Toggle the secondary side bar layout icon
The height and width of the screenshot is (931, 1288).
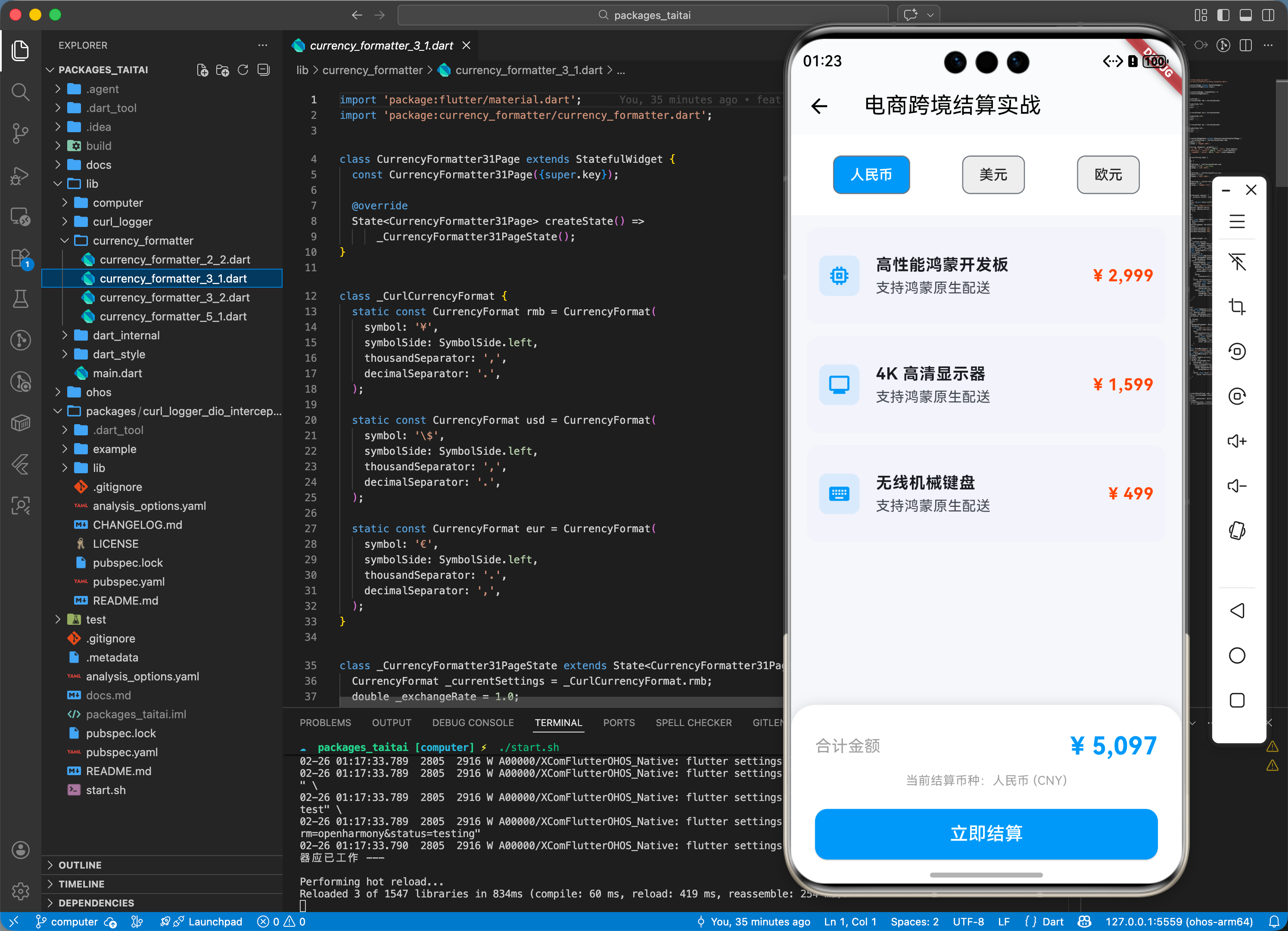tap(1268, 16)
